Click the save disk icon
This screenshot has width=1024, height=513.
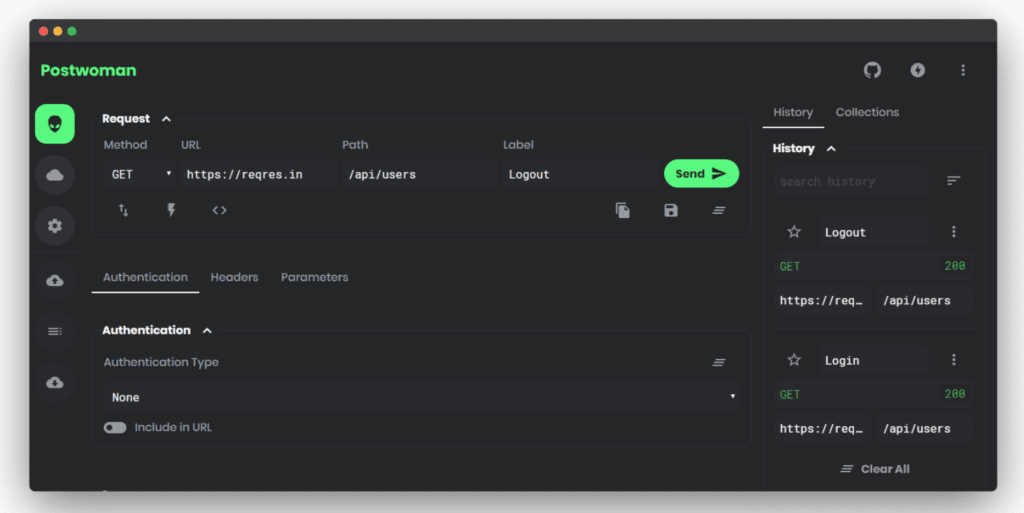(x=671, y=210)
